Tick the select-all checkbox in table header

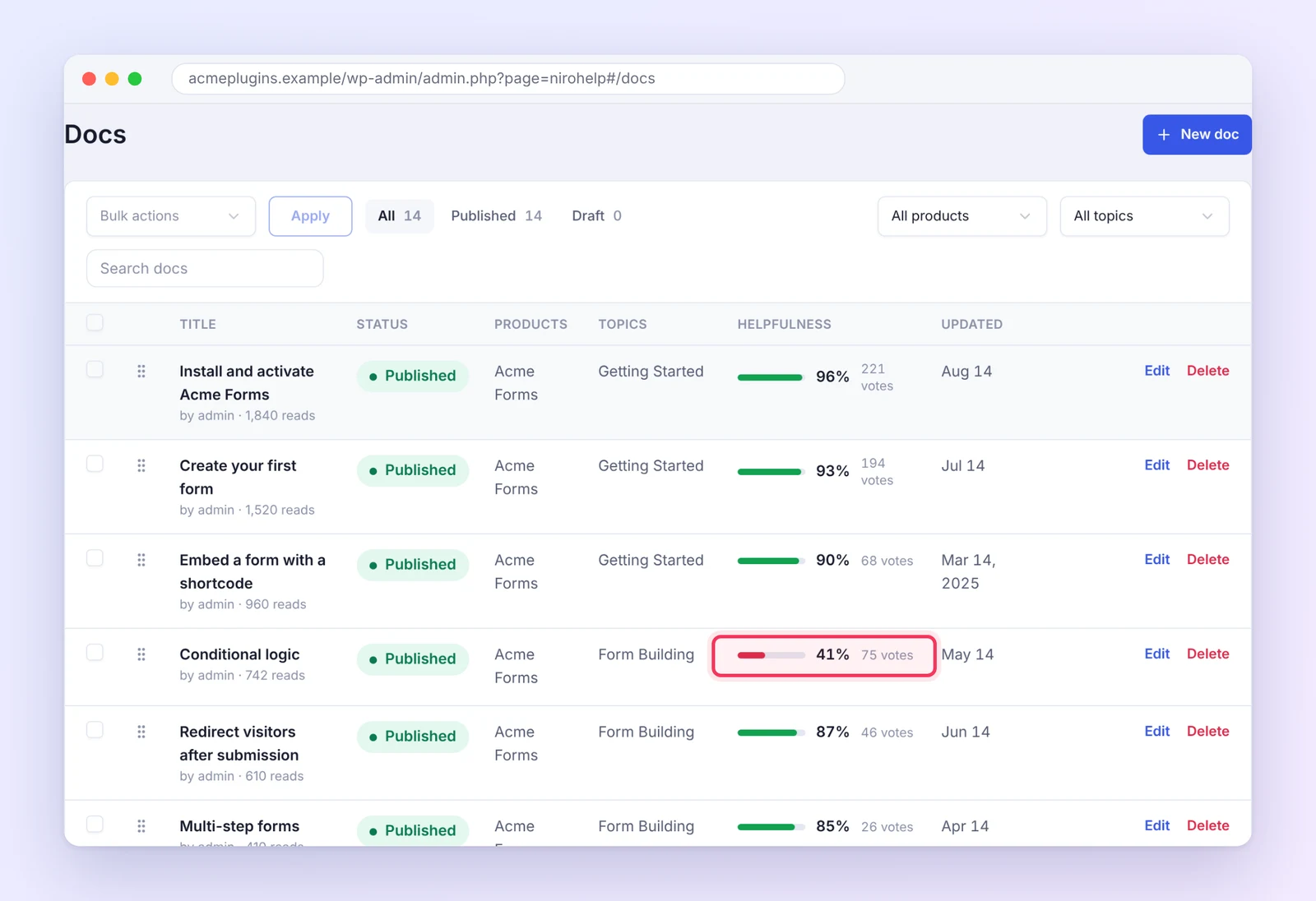[95, 322]
